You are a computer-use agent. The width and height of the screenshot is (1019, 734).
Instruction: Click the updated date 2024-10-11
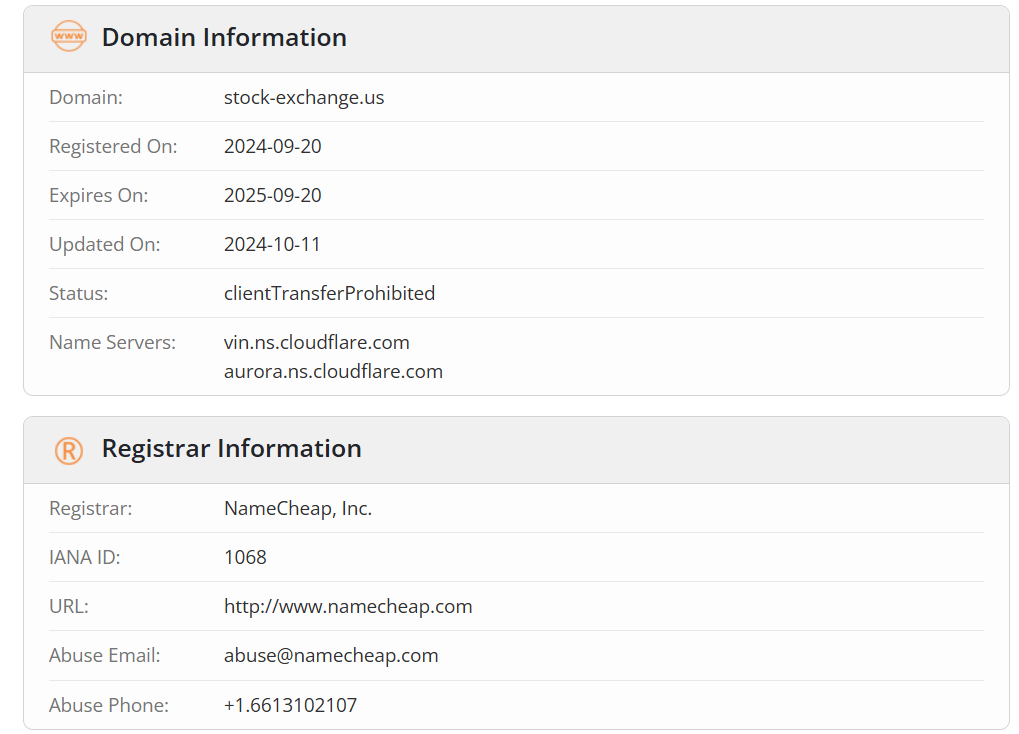[x=272, y=244]
